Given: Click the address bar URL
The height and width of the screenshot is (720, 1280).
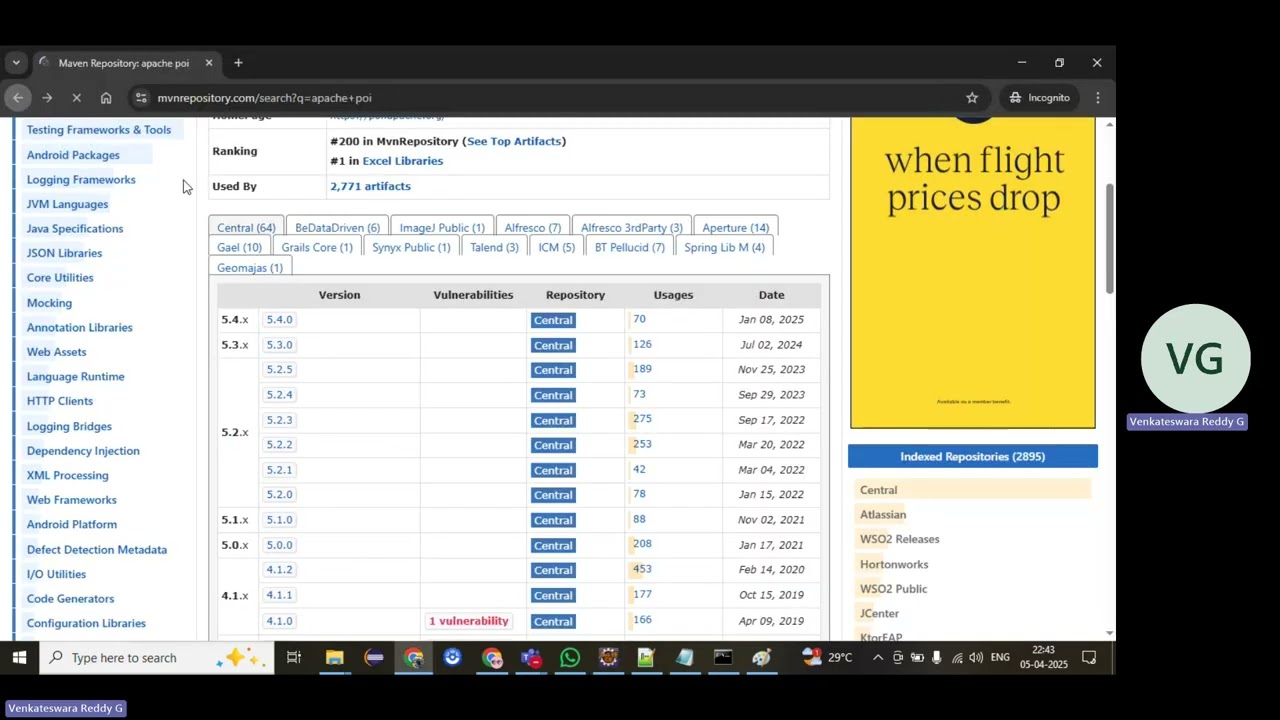Looking at the screenshot, I should coord(264,98).
